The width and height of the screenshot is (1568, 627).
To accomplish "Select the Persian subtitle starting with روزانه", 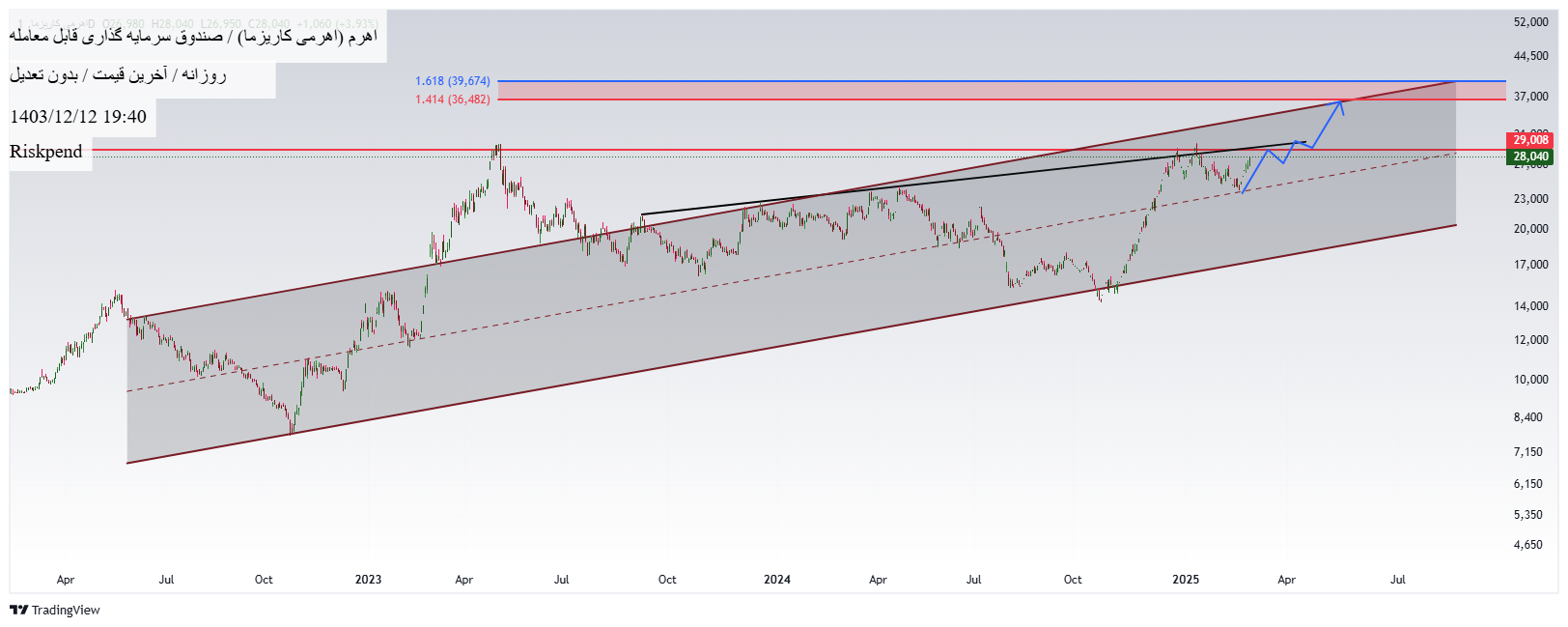I will 118,74.
